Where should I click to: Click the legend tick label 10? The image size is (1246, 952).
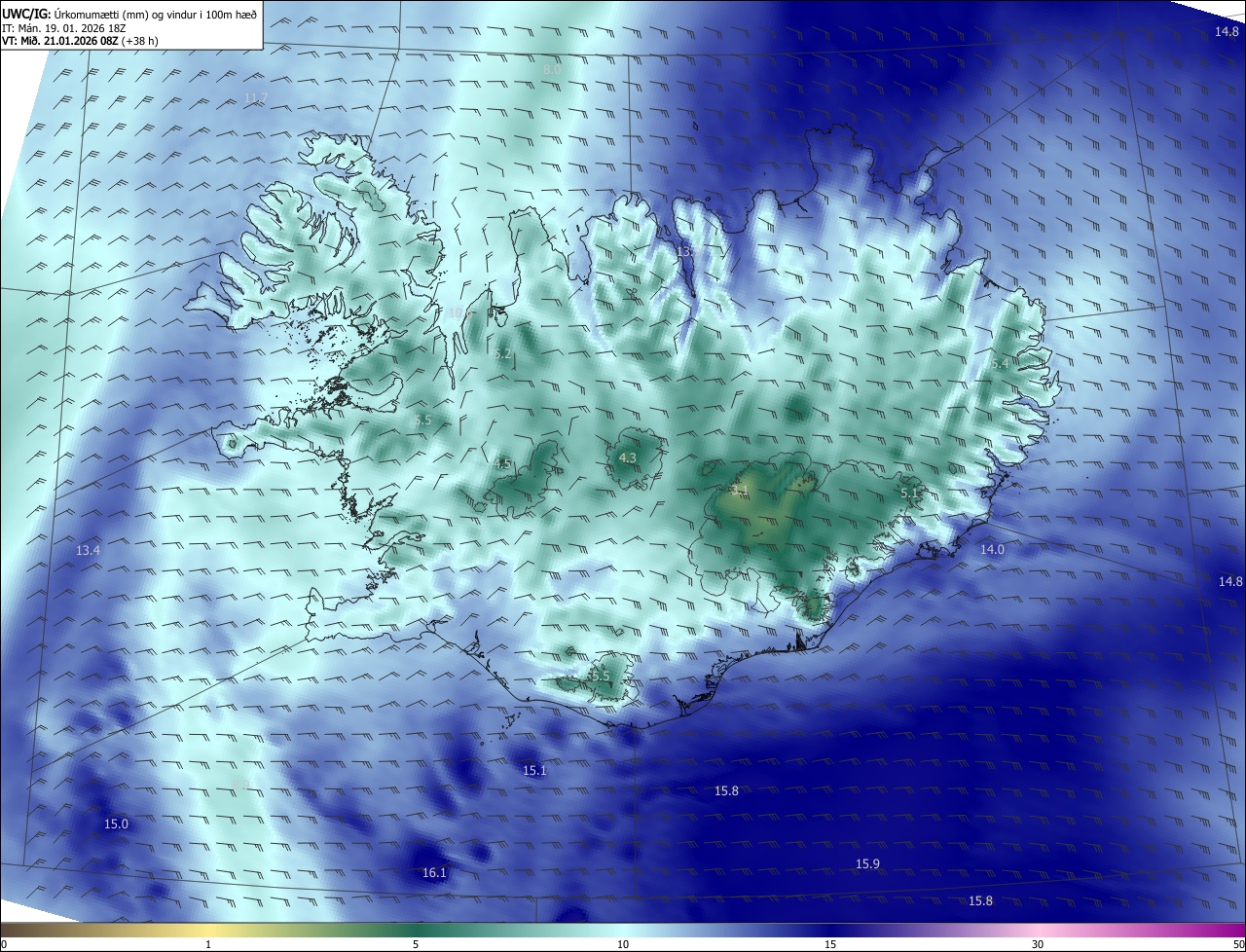tap(623, 944)
